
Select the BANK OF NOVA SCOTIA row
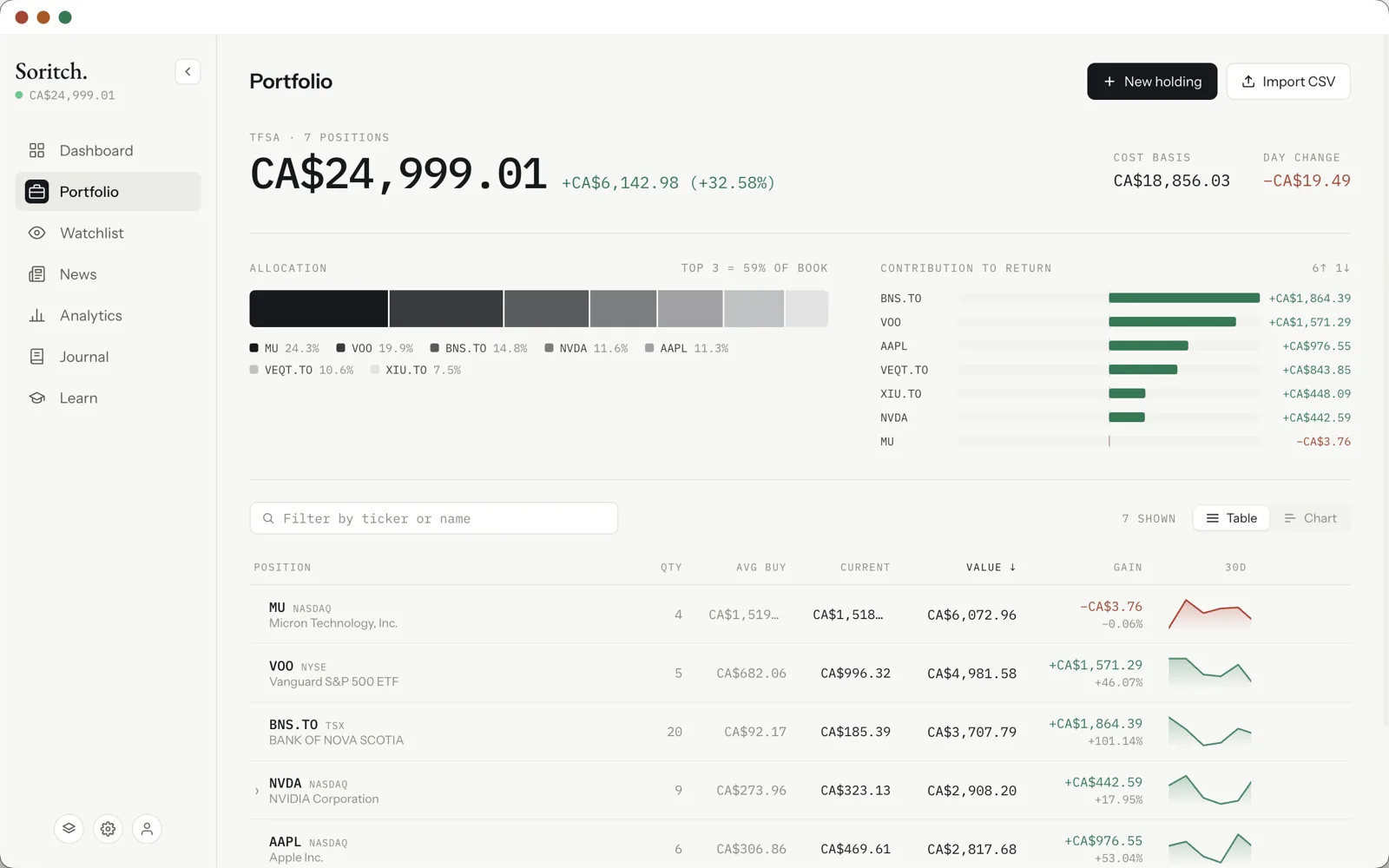click(800, 732)
